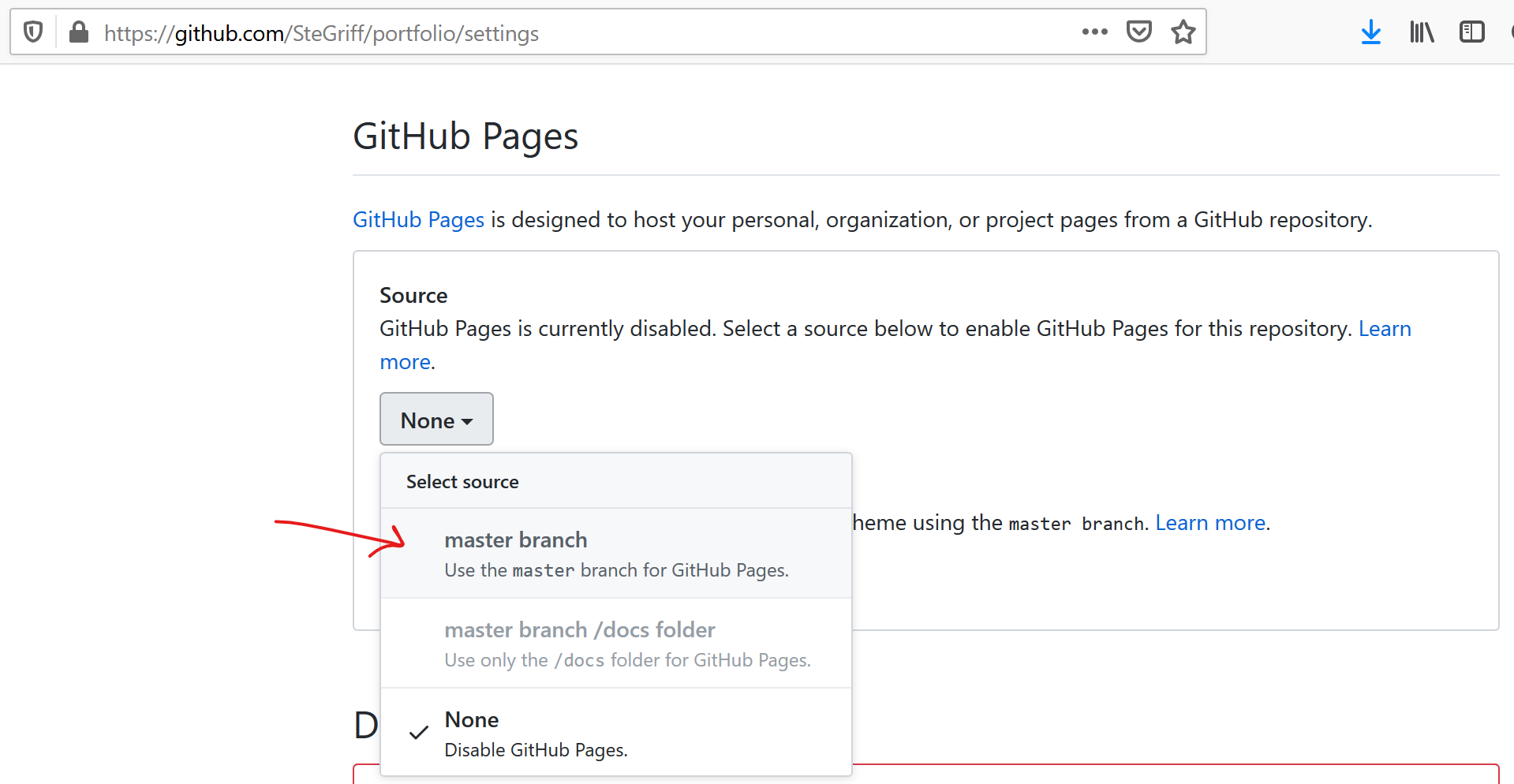Click the padlock site security icon
1514x784 pixels.
[x=78, y=32]
